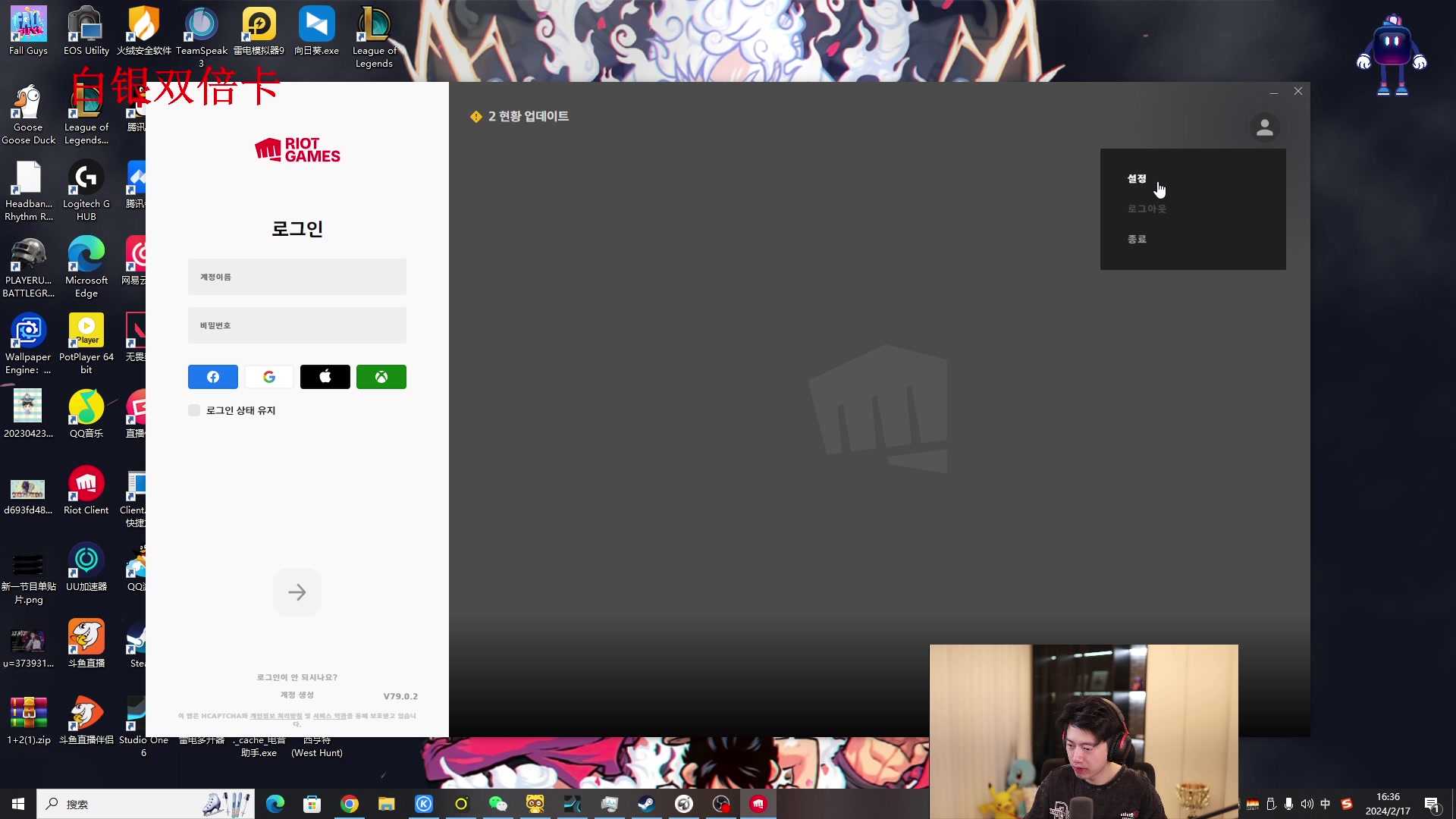Screen dimensions: 1456x819
Task: Open the 로그인이 안 되시나요? help link
Action: (x=297, y=677)
